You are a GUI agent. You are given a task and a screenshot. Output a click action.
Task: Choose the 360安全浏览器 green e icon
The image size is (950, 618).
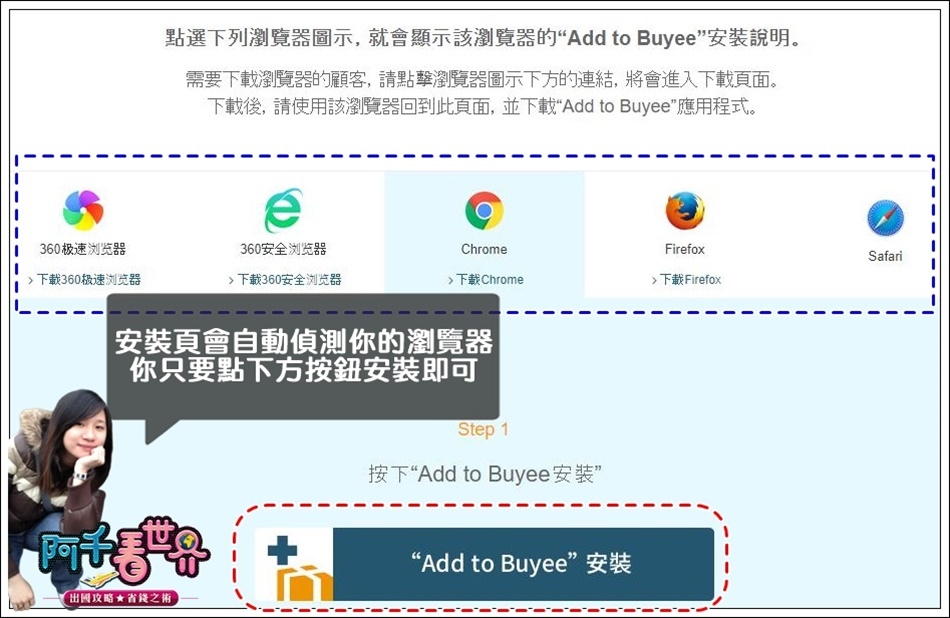coord(283,209)
